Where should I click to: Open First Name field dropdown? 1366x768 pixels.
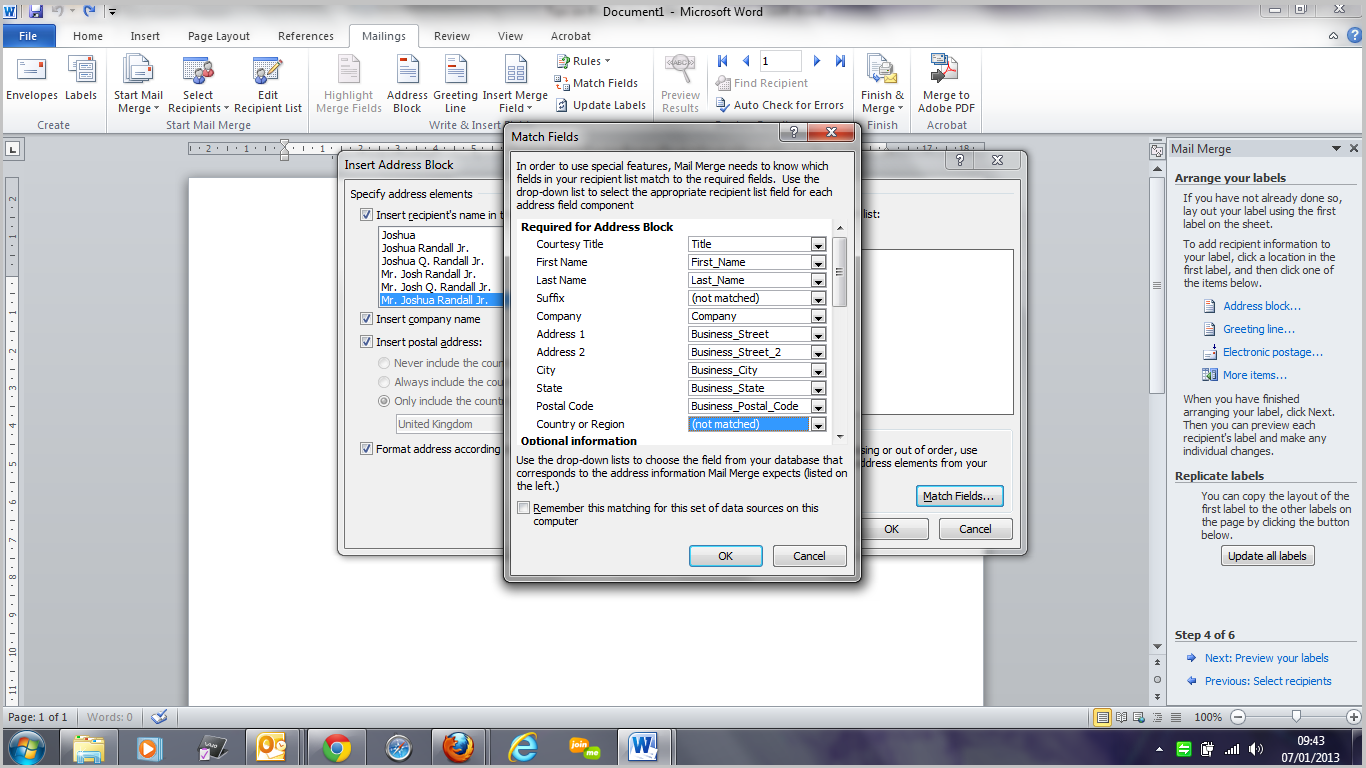(818, 262)
